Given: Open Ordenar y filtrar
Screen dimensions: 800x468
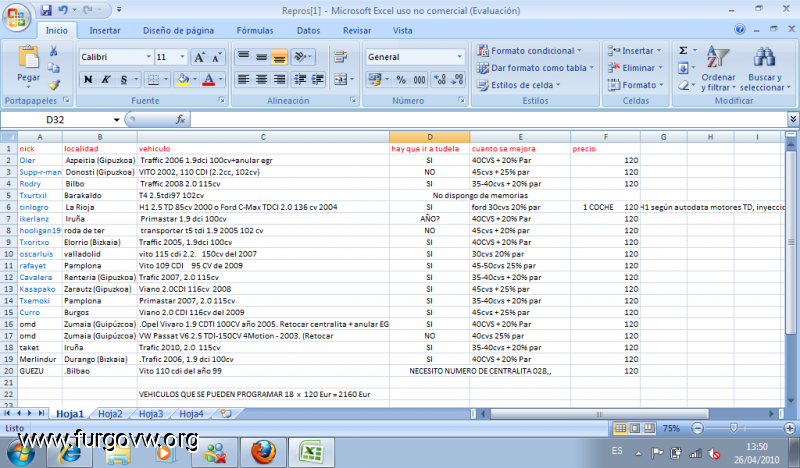Looking at the screenshot, I should (718, 68).
